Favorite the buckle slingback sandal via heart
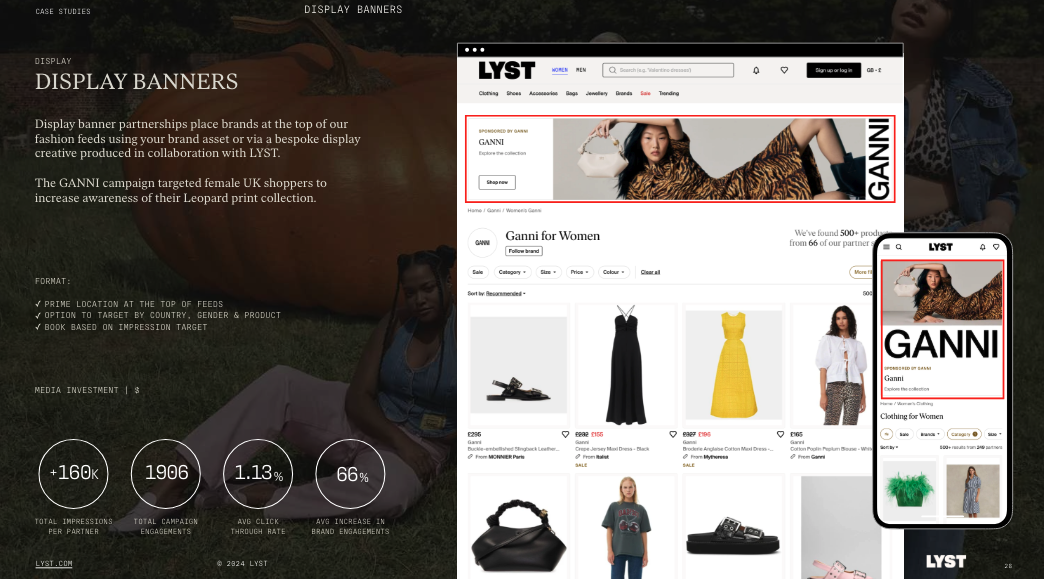Screen dimensions: 1044x579 point(565,435)
